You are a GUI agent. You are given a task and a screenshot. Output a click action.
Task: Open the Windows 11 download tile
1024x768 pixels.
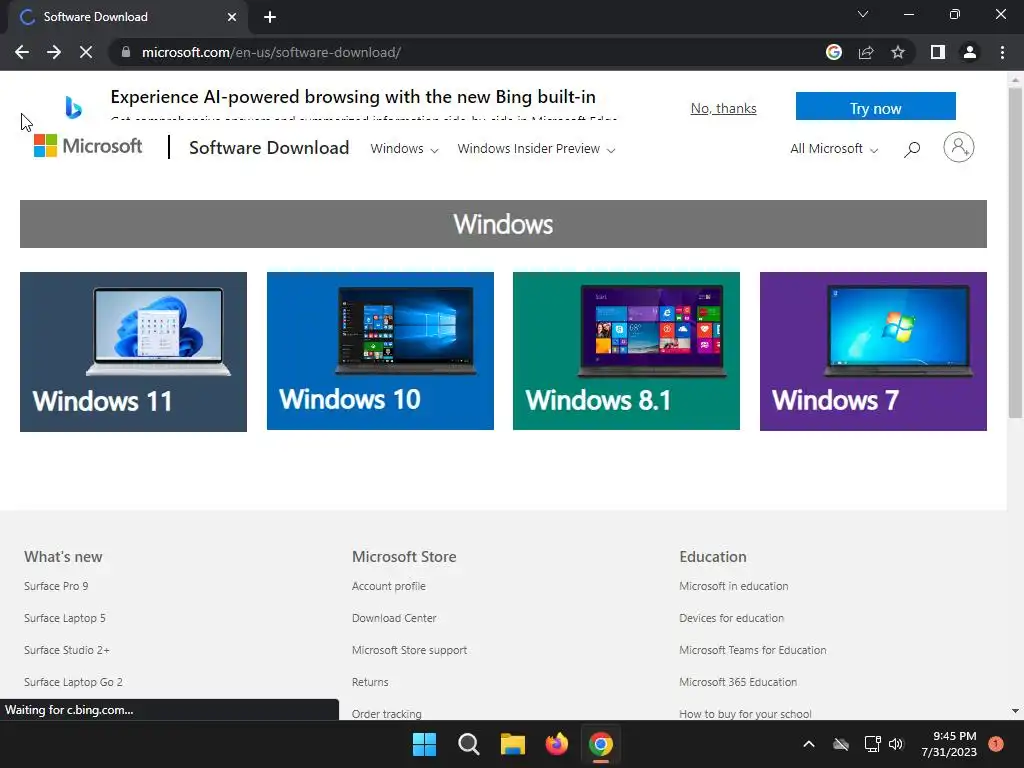click(133, 351)
